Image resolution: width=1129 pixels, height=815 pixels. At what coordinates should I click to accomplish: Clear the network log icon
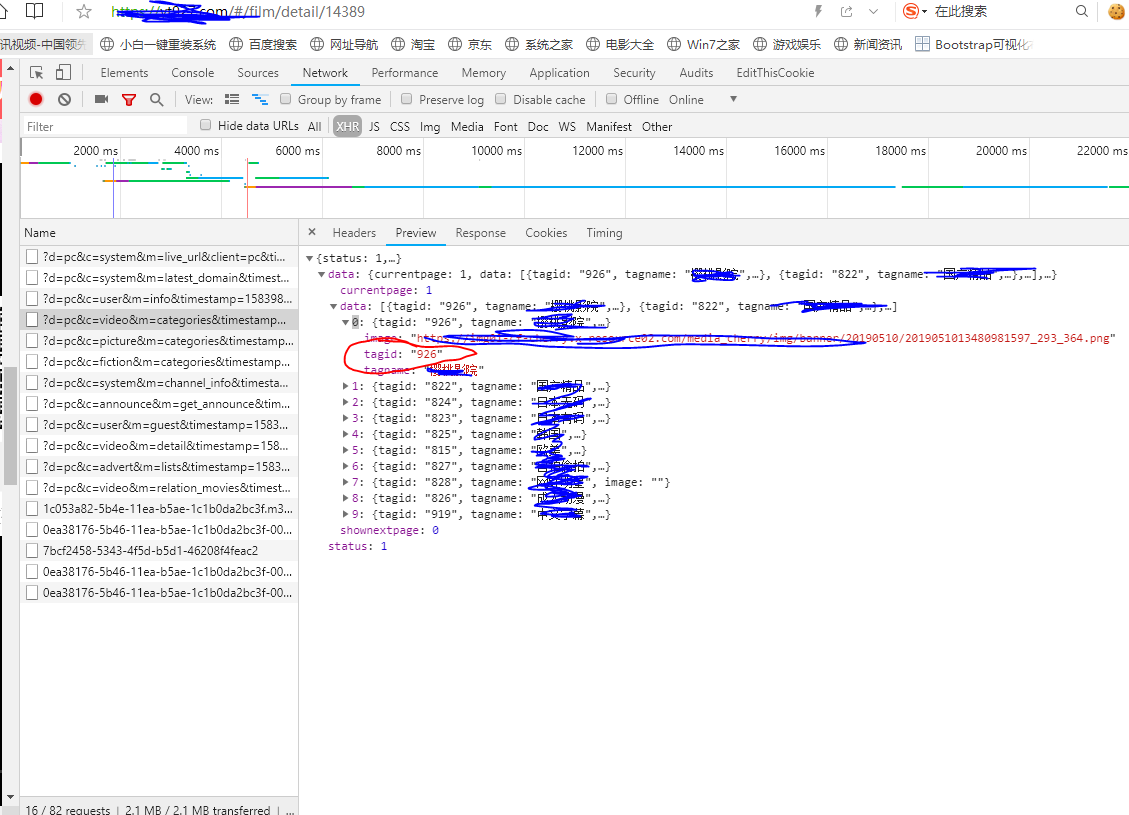[x=64, y=99]
